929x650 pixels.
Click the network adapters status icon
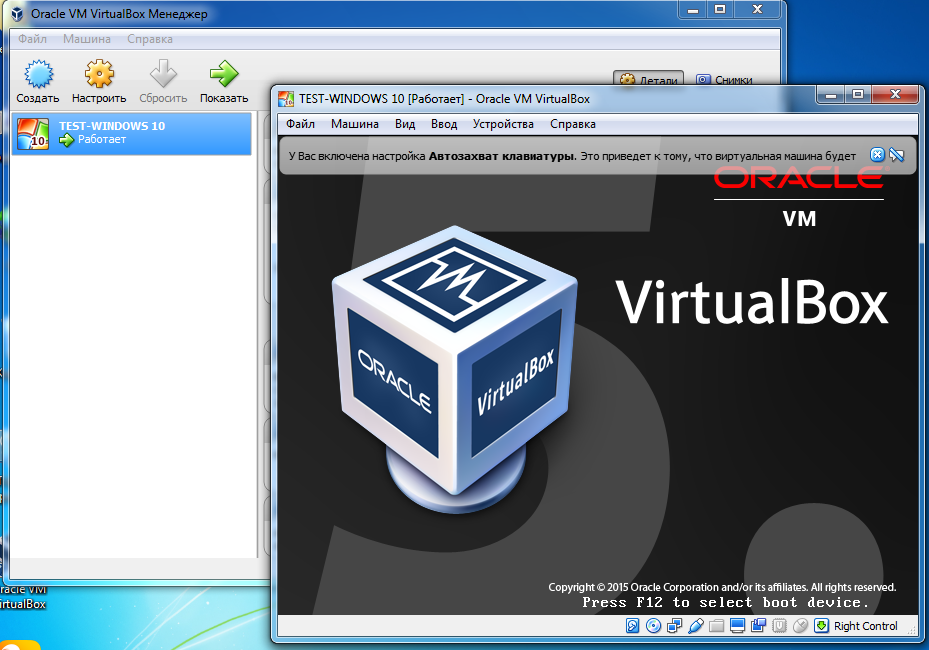674,626
